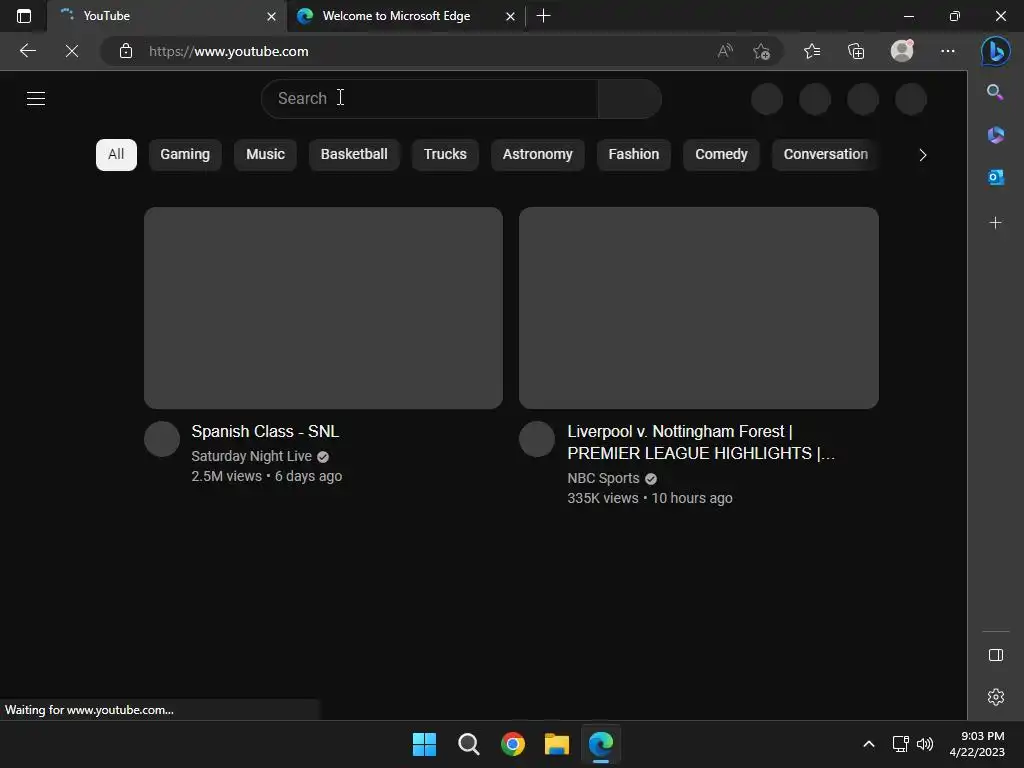Open the Collections icon in the toolbar
The width and height of the screenshot is (1024, 768).
coord(856,51)
